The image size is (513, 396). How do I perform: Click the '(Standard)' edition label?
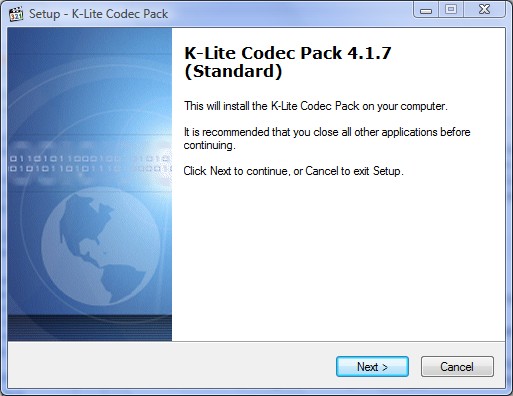coord(233,71)
